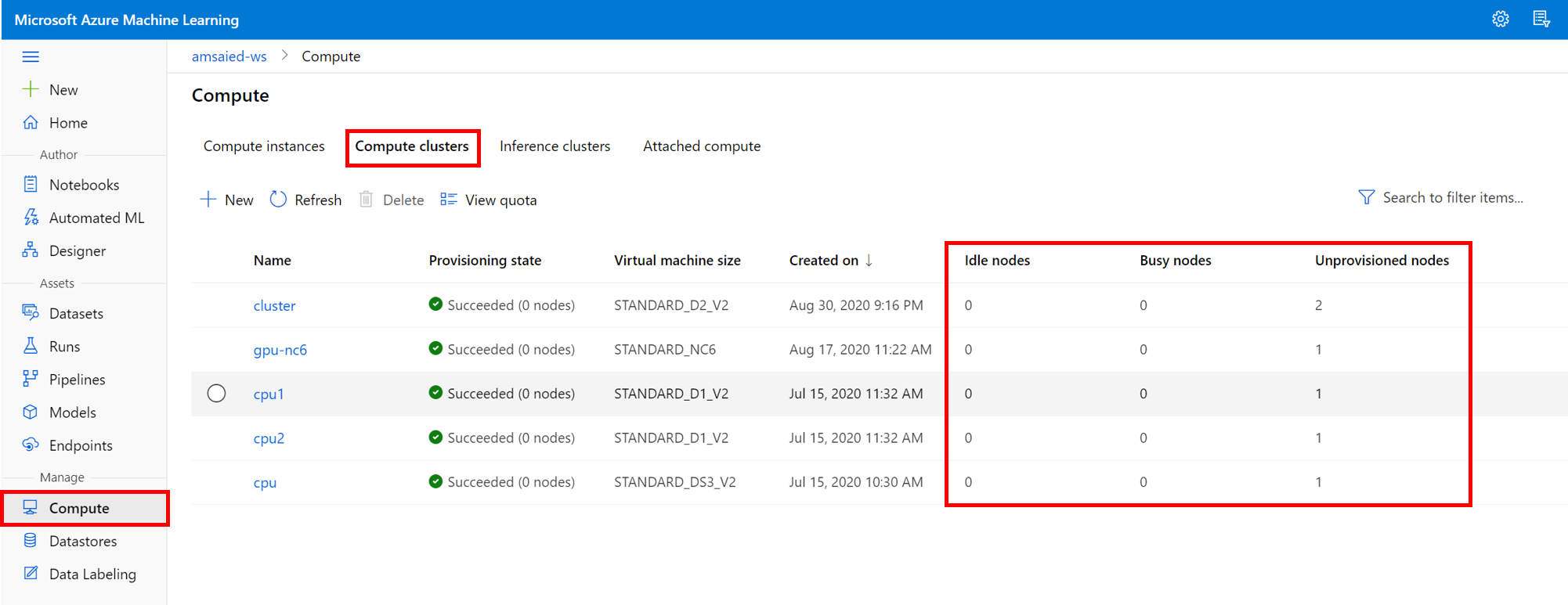Click green success icon in gpu-nc6 row
This screenshot has width=1568, height=605.
point(435,348)
